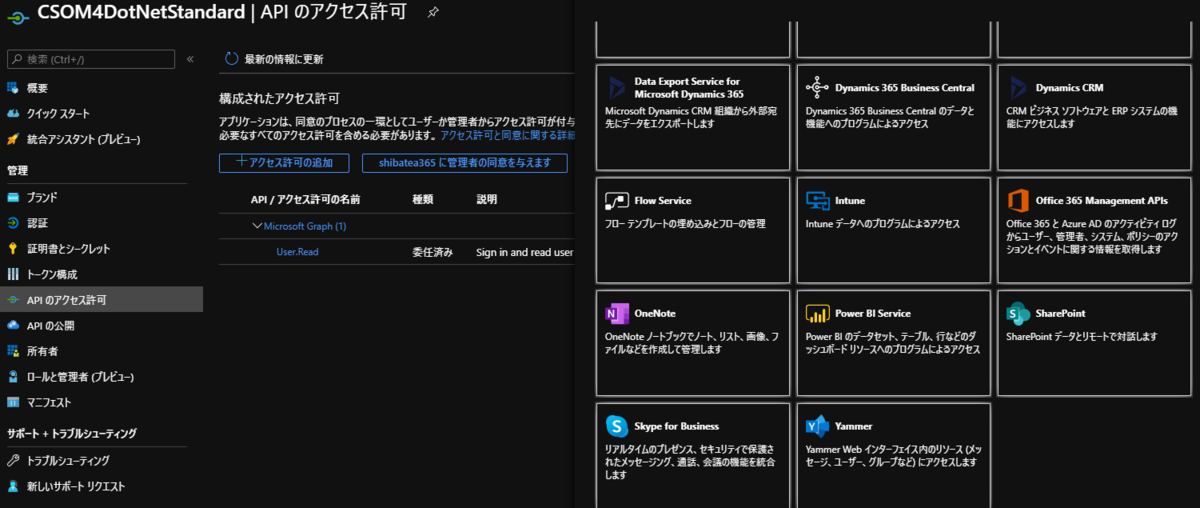Click the API / アクセス許可の名前 column header
Image resolution: width=1200 pixels, height=508 pixels.
(305, 200)
